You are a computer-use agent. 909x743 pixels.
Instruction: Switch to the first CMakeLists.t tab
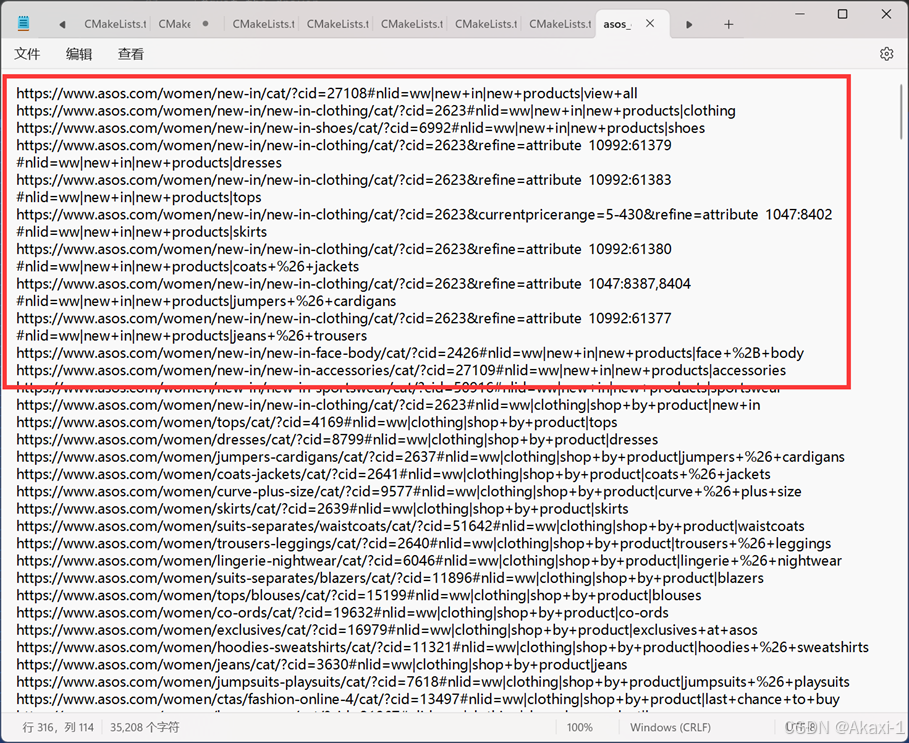(x=115, y=24)
